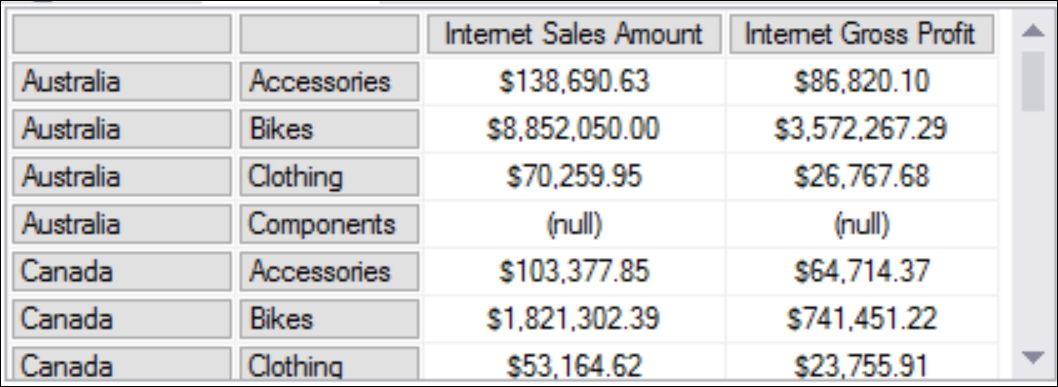Select the Internet Gross Profit column header
The width and height of the screenshot is (1058, 387).
862,34
